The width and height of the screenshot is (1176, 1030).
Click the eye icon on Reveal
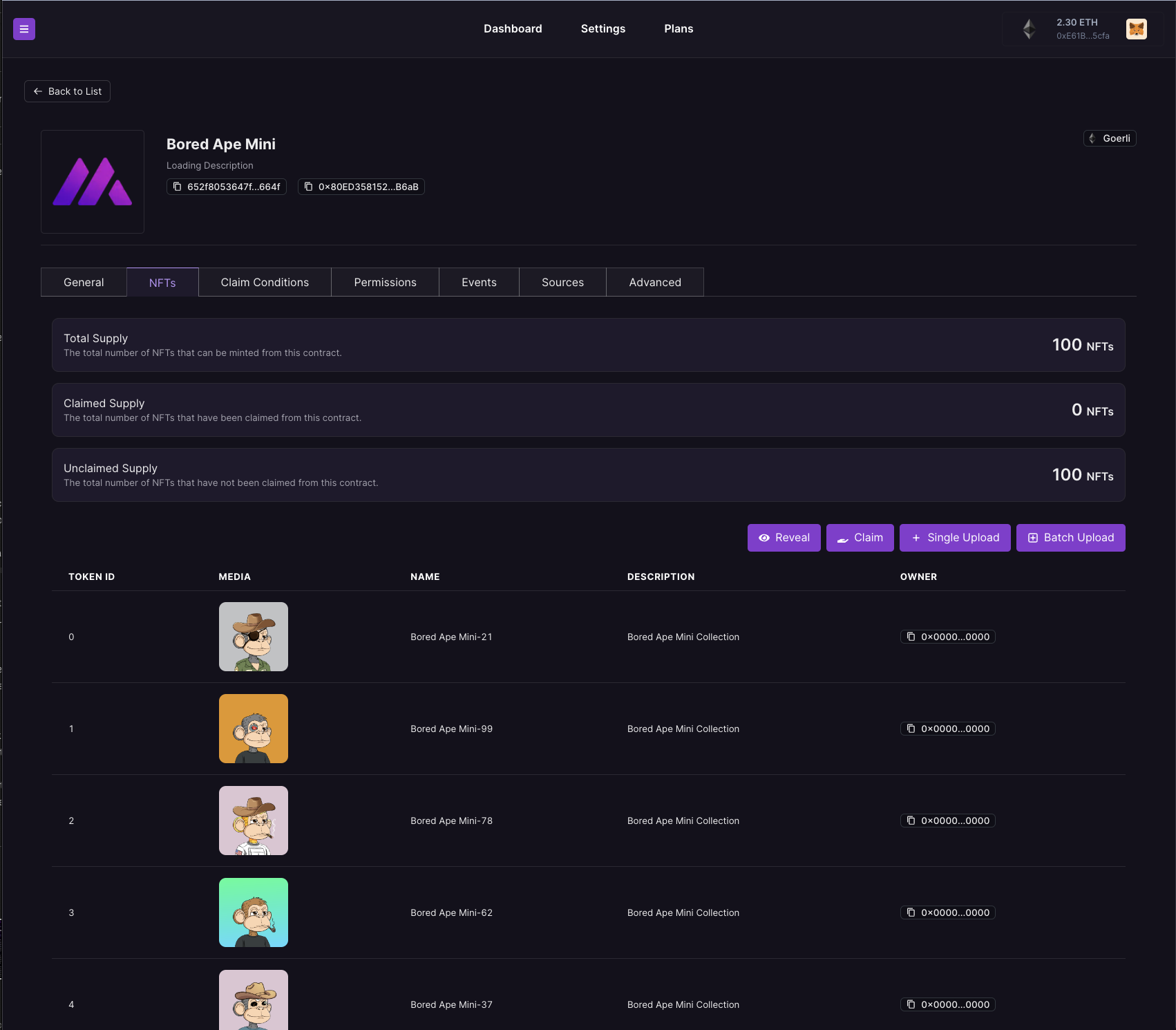click(764, 538)
